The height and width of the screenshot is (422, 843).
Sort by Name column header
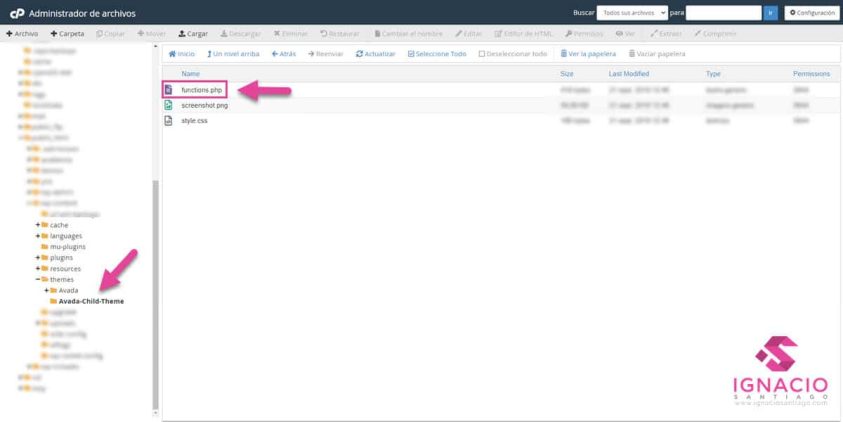pos(190,74)
